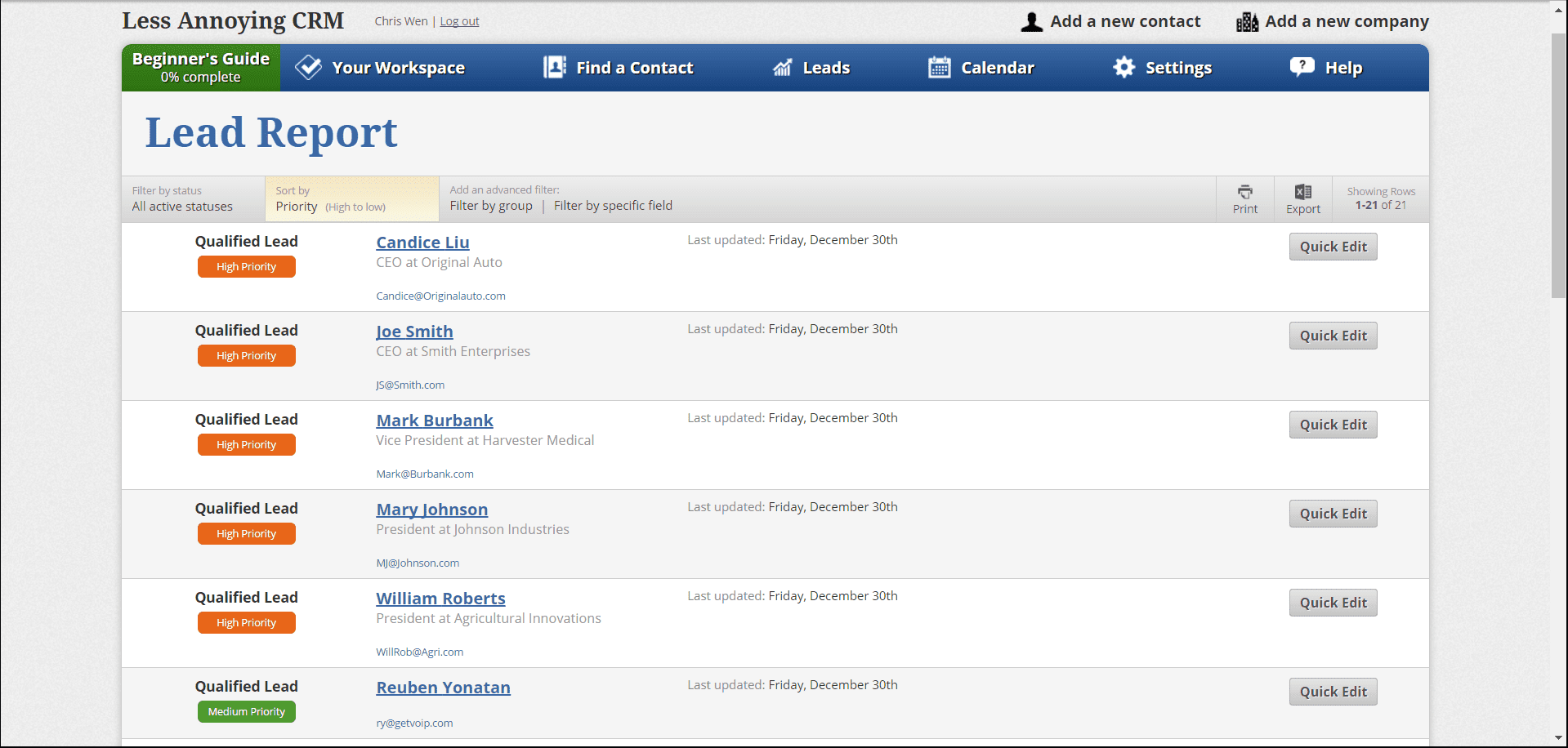Screen dimensions: 1568x748
Task: Click the Export spreadsheet icon
Action: pyautogui.click(x=1303, y=192)
